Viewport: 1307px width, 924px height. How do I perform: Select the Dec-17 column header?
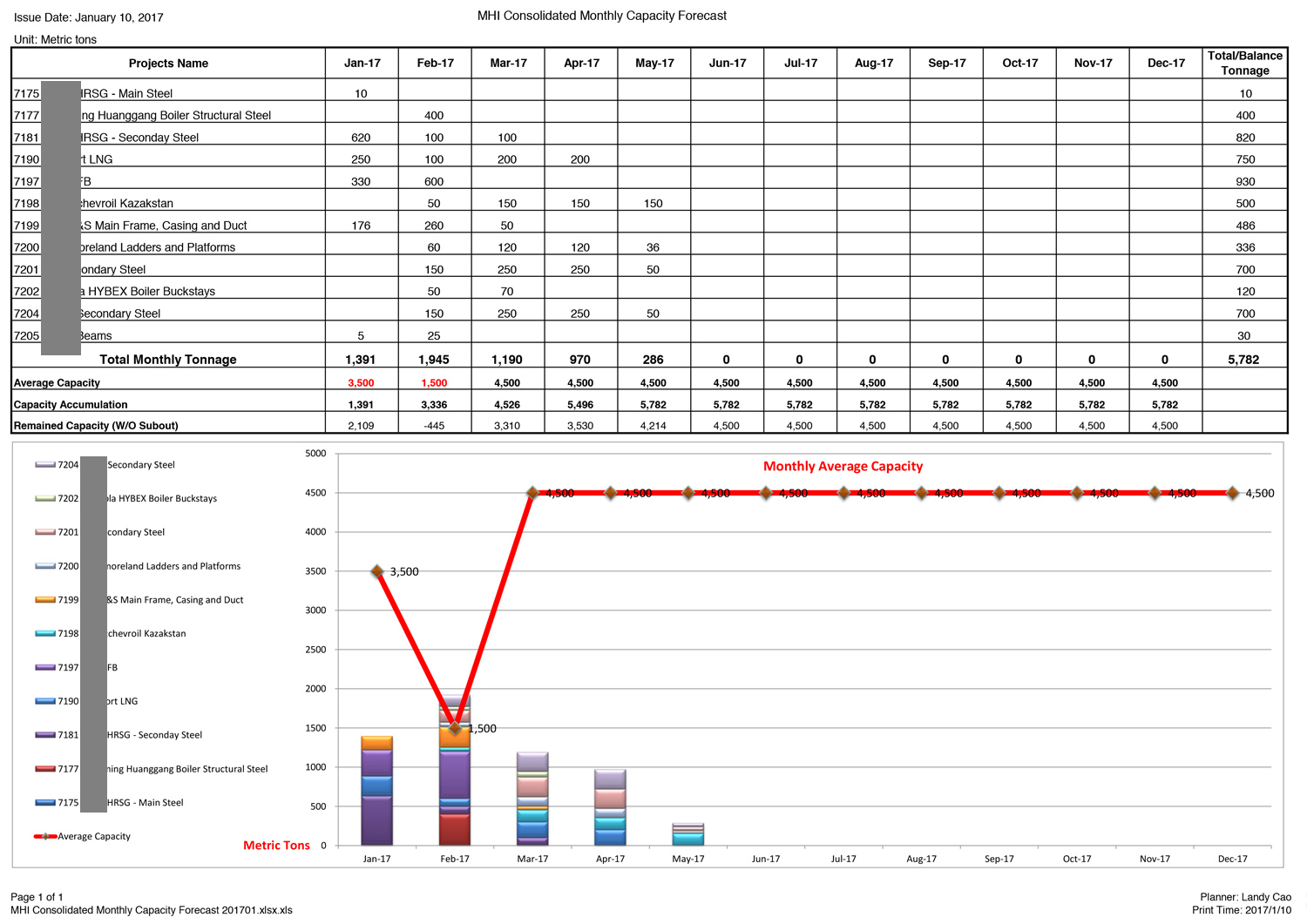coord(1166,64)
